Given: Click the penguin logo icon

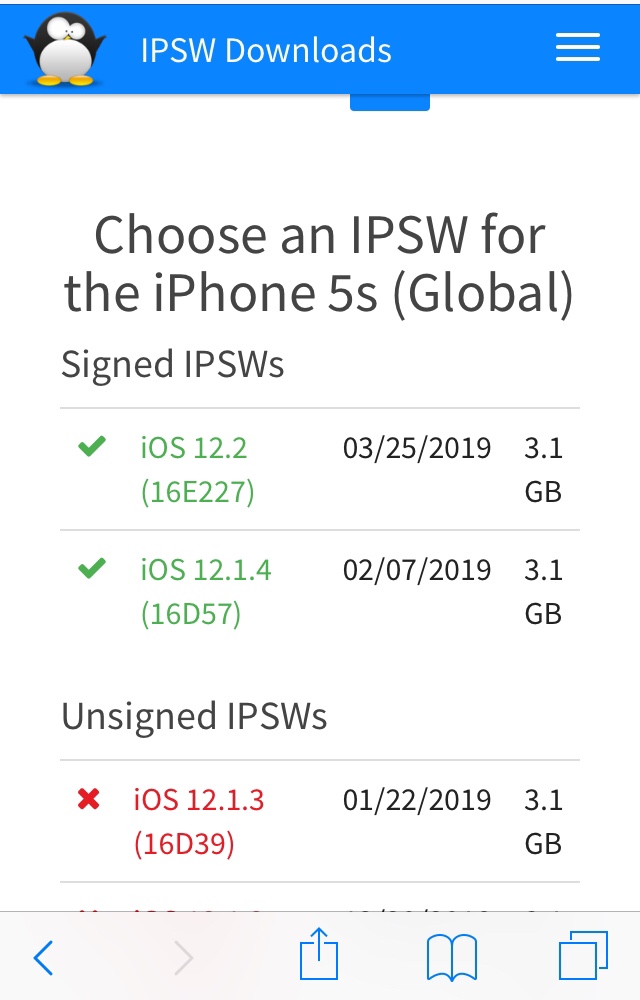Looking at the screenshot, I should (65, 48).
